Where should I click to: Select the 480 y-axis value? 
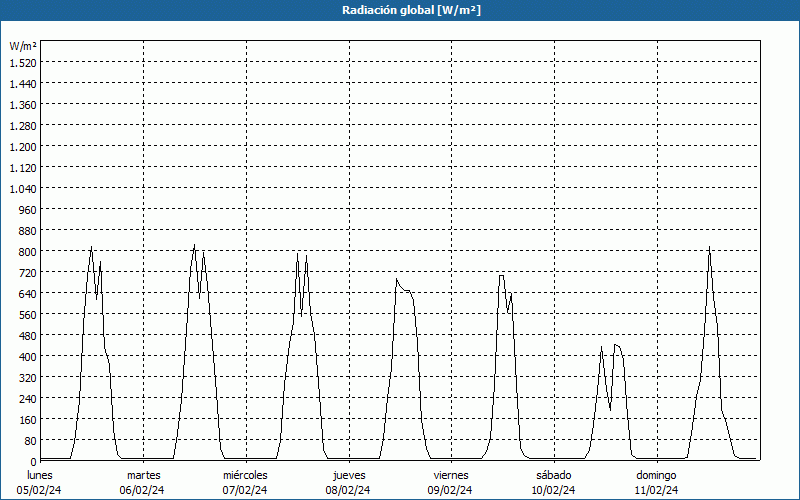click(x=27, y=335)
